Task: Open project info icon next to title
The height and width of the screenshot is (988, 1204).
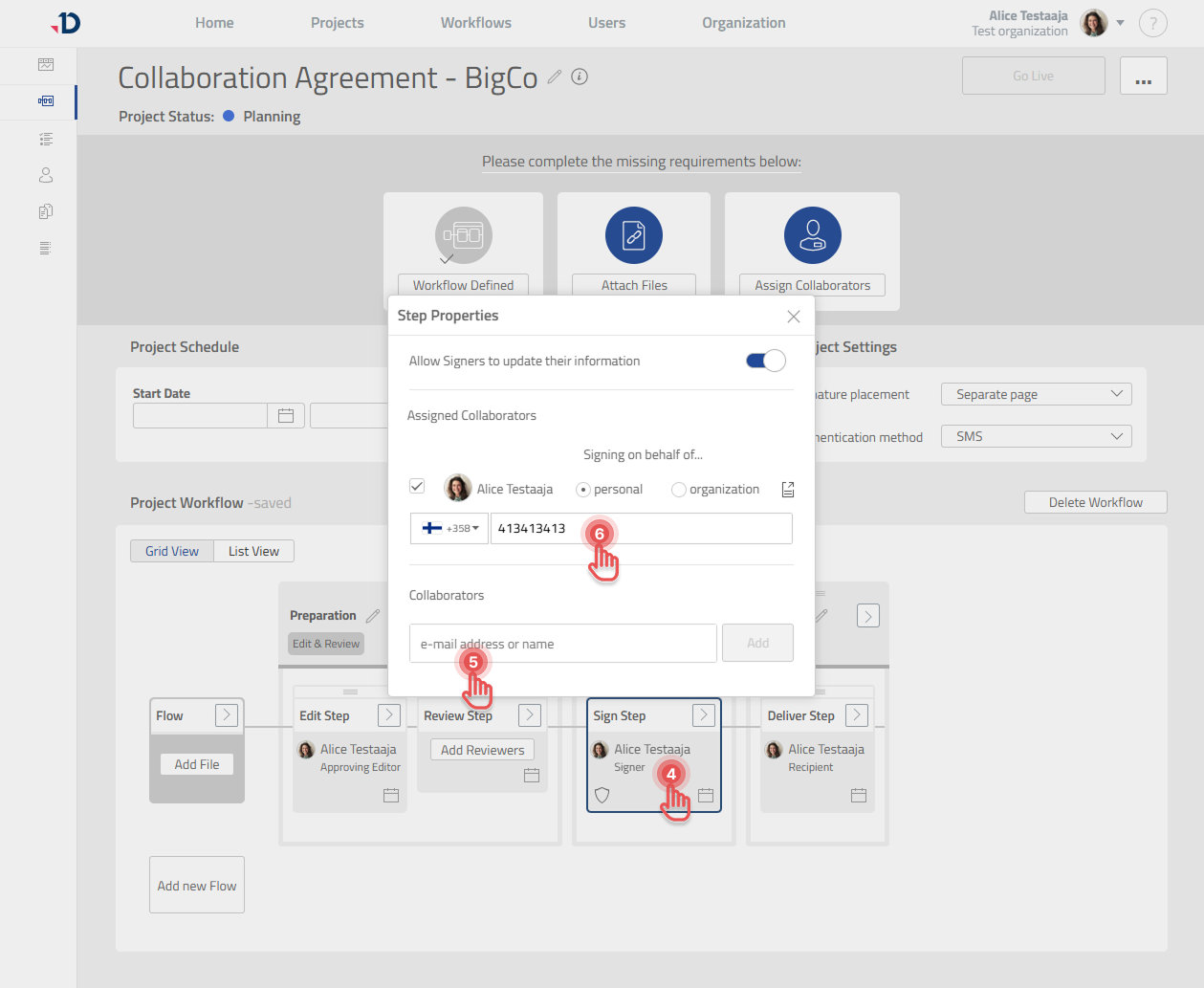Action: (x=580, y=77)
